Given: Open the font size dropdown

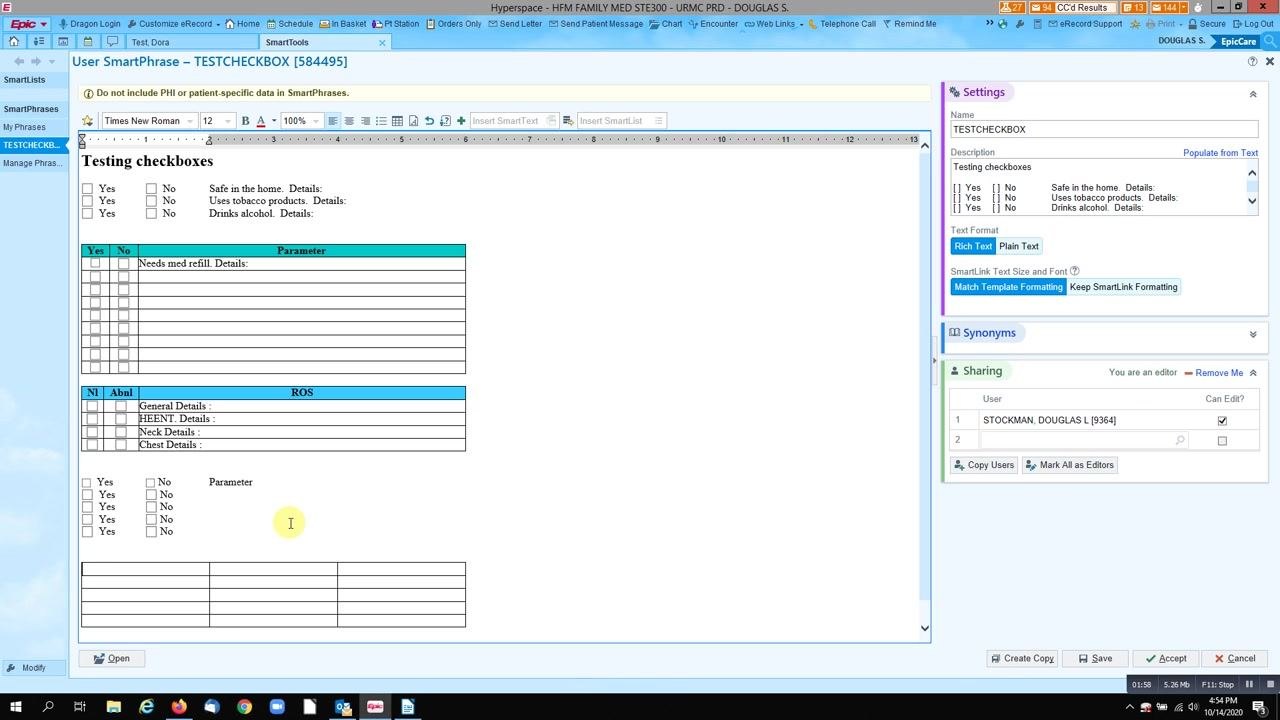Looking at the screenshot, I should tap(217, 121).
